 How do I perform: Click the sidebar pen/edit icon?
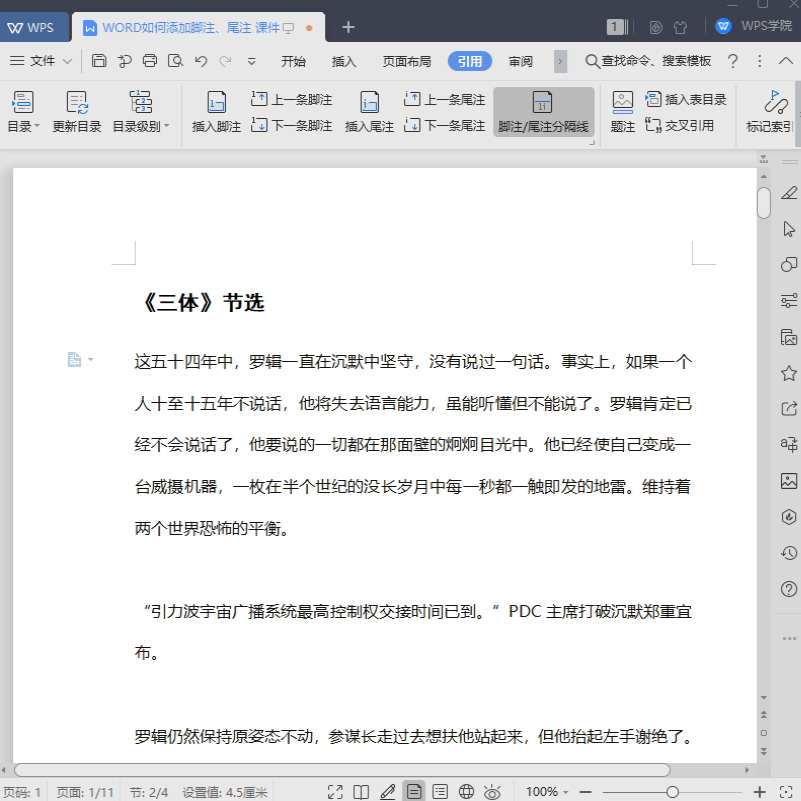click(x=789, y=193)
